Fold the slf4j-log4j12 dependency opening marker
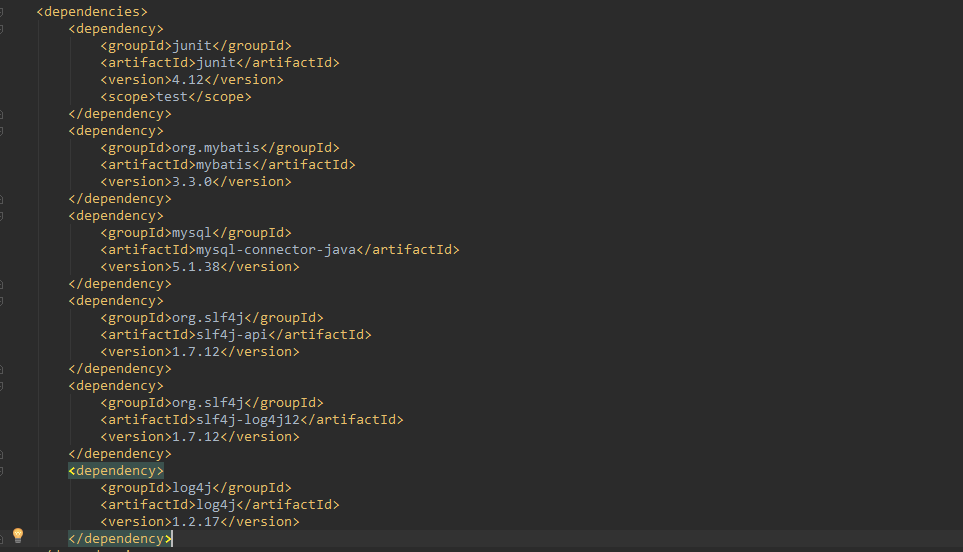 click(1, 386)
